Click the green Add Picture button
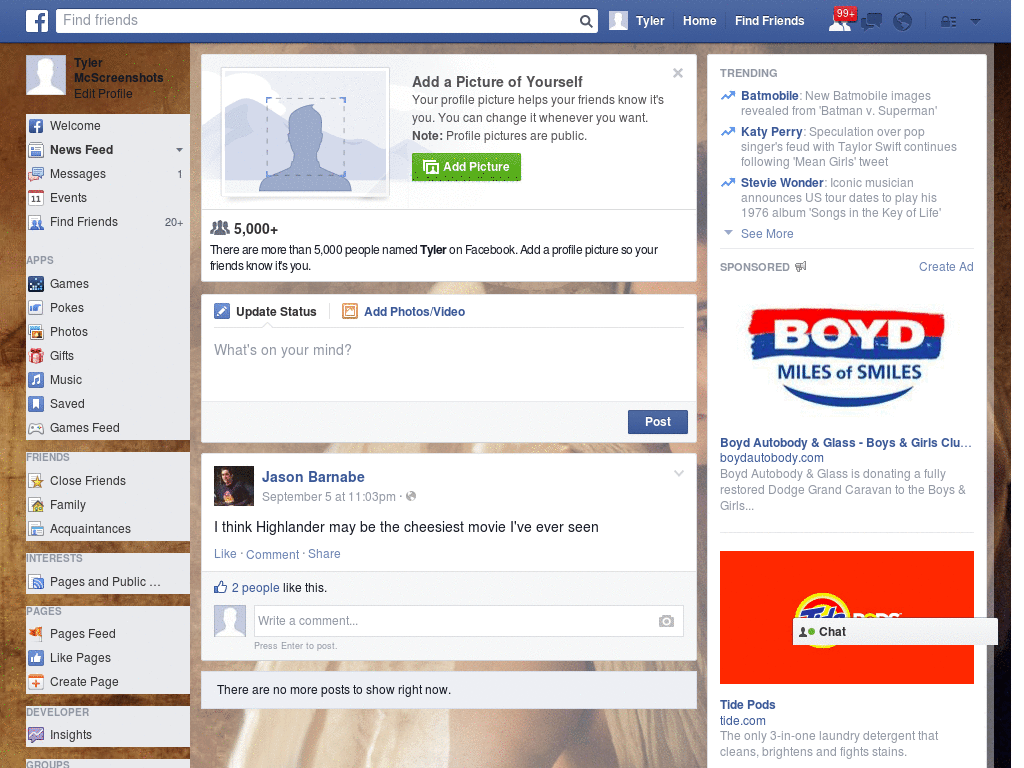 (466, 167)
